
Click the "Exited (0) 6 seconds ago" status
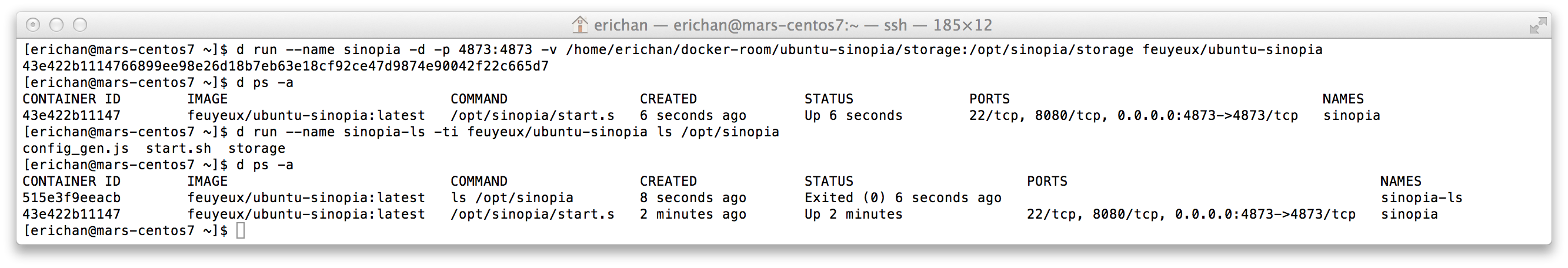point(903,198)
